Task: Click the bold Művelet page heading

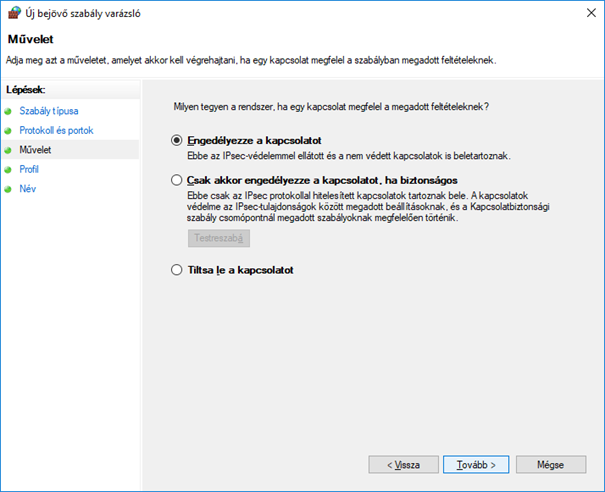Action: coord(31,41)
